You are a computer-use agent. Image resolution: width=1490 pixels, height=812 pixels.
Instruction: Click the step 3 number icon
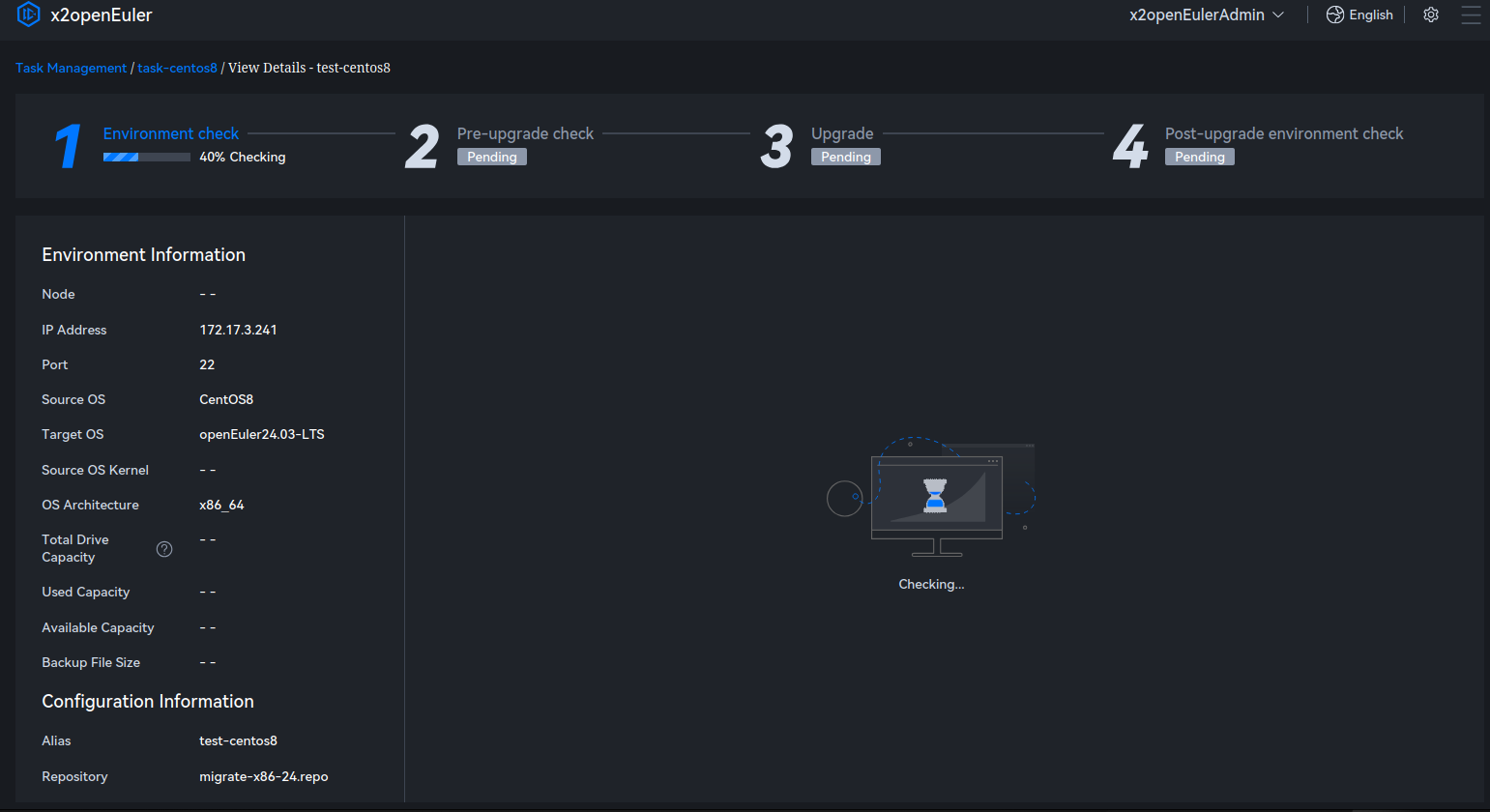(x=776, y=146)
